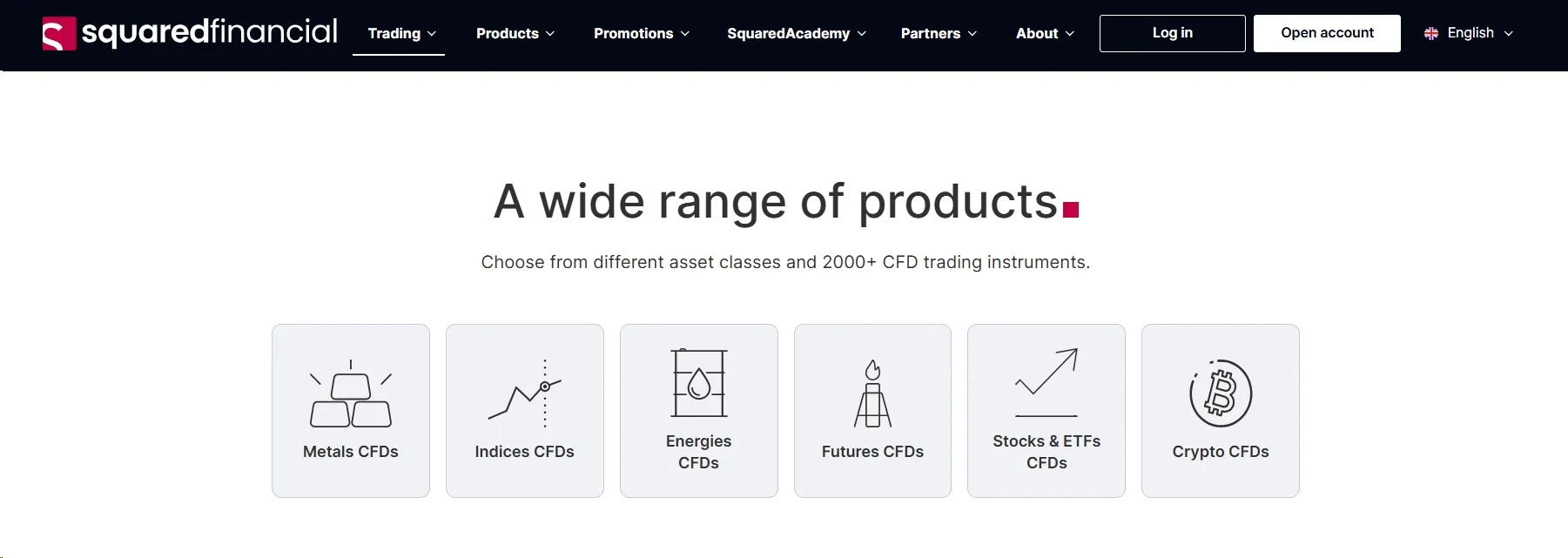1568x558 pixels.
Task: Select the Metals CFDs label
Action: [351, 452]
